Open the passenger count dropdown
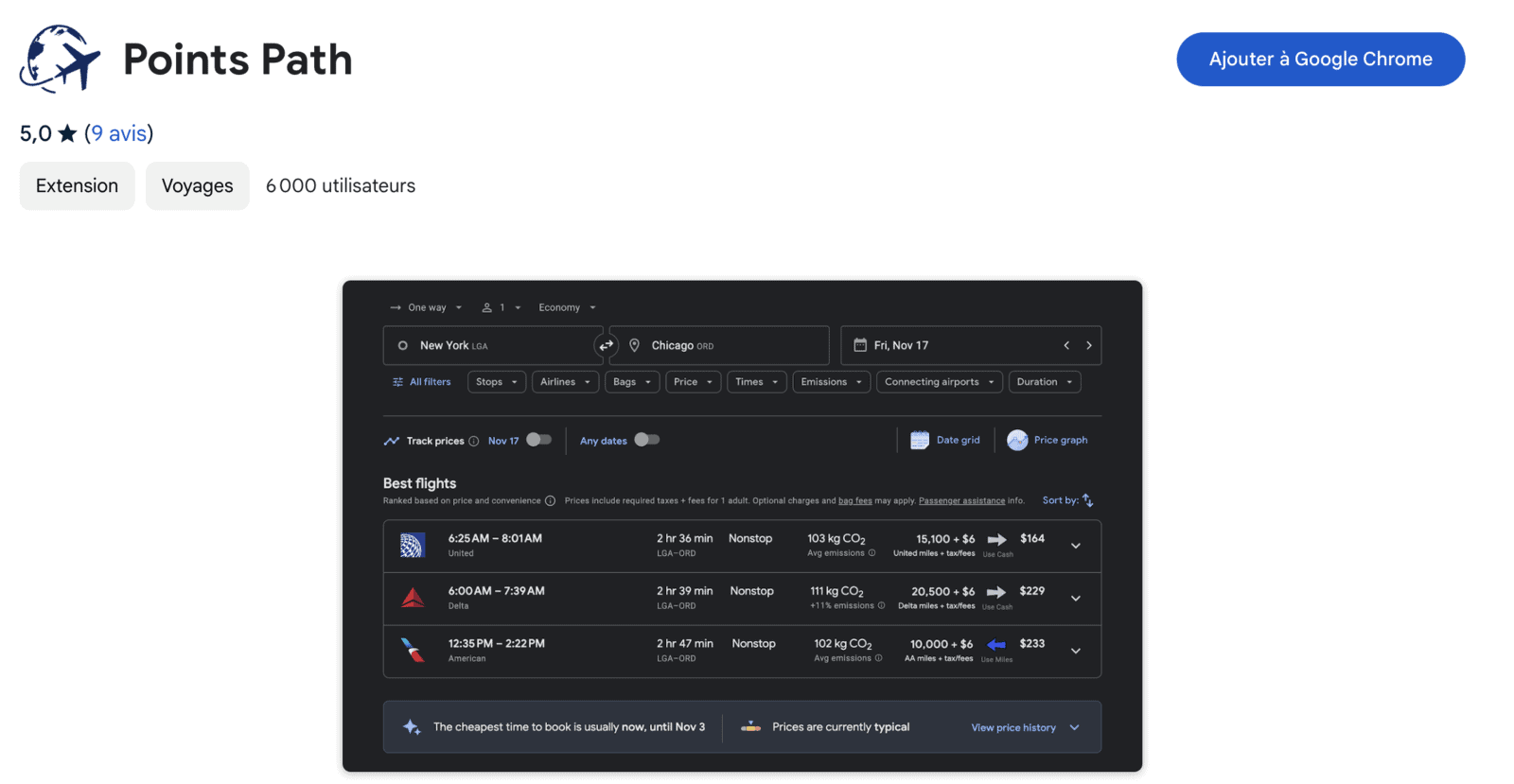The width and height of the screenshot is (1514, 784). tap(502, 307)
